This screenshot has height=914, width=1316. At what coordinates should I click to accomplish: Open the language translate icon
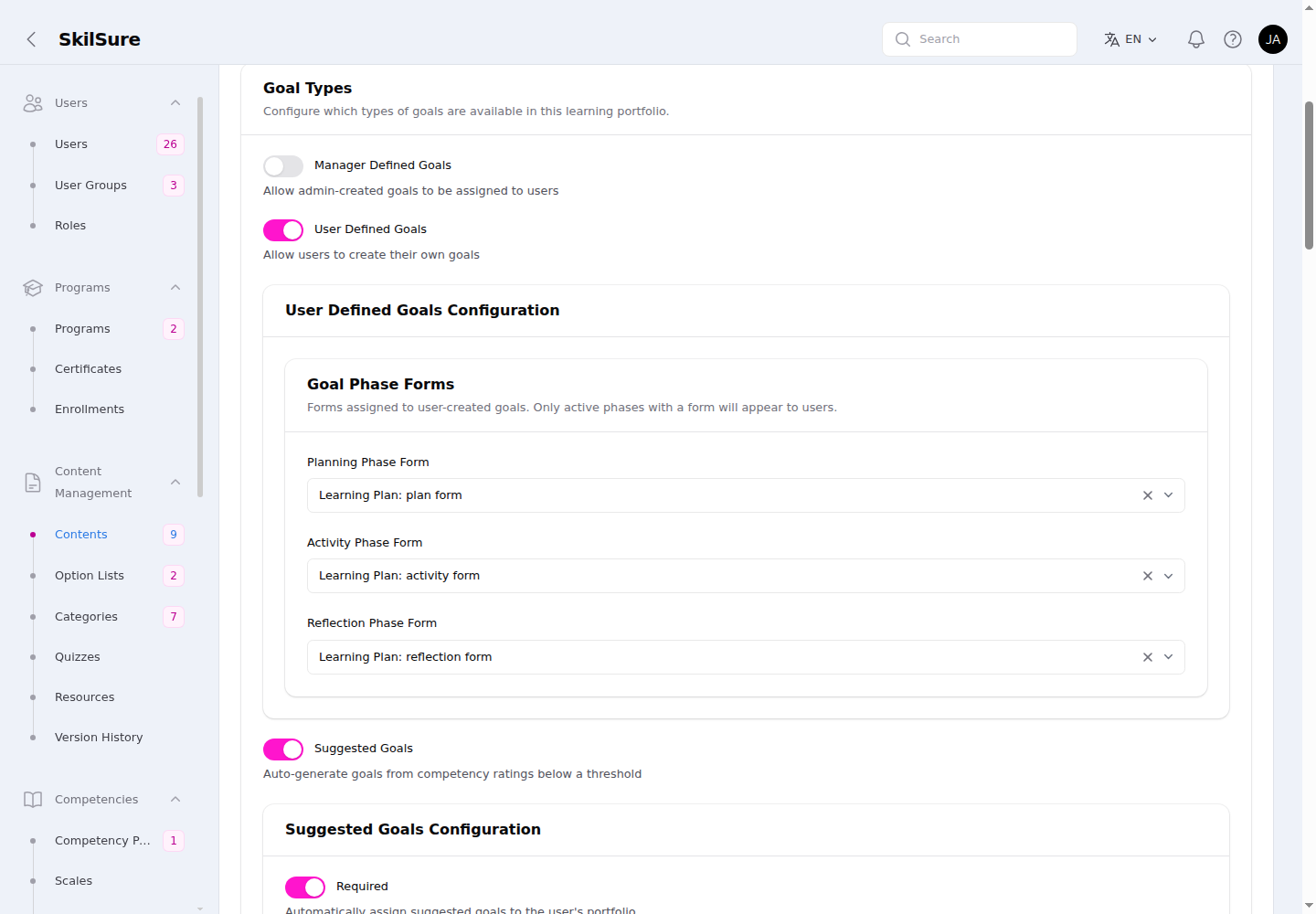coord(1111,39)
